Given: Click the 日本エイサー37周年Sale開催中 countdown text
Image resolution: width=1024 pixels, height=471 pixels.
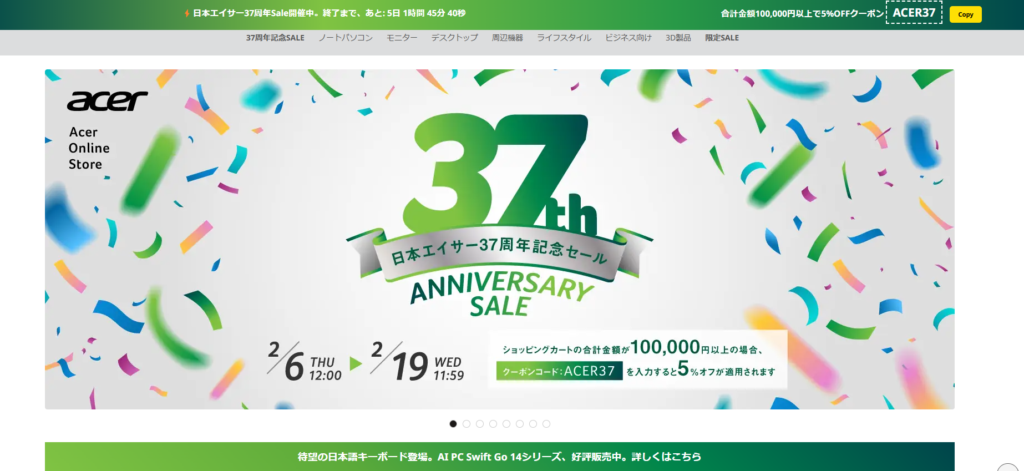Looking at the screenshot, I should pos(329,13).
